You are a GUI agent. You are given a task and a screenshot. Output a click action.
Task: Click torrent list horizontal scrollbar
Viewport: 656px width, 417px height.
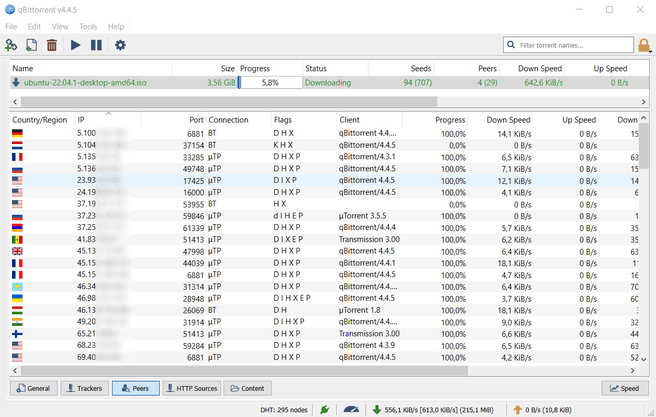(x=229, y=102)
